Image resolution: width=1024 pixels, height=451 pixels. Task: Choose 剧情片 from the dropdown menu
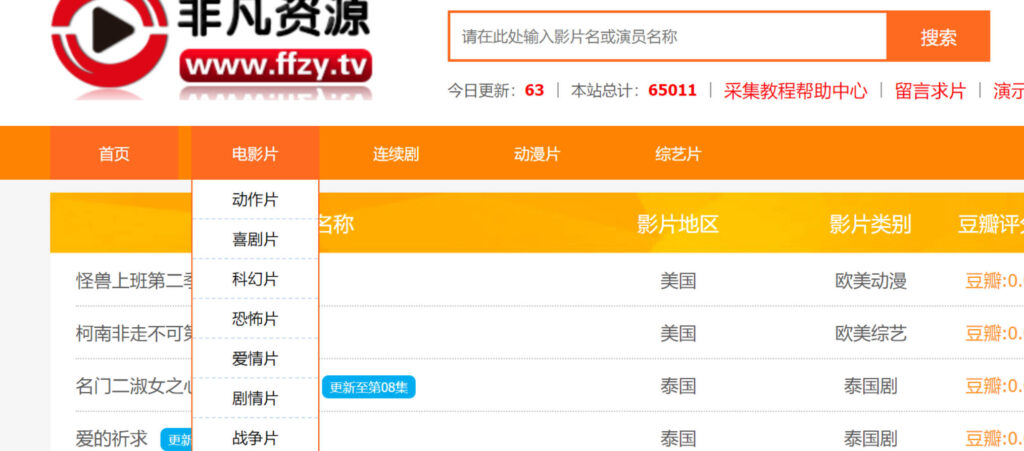pos(255,399)
